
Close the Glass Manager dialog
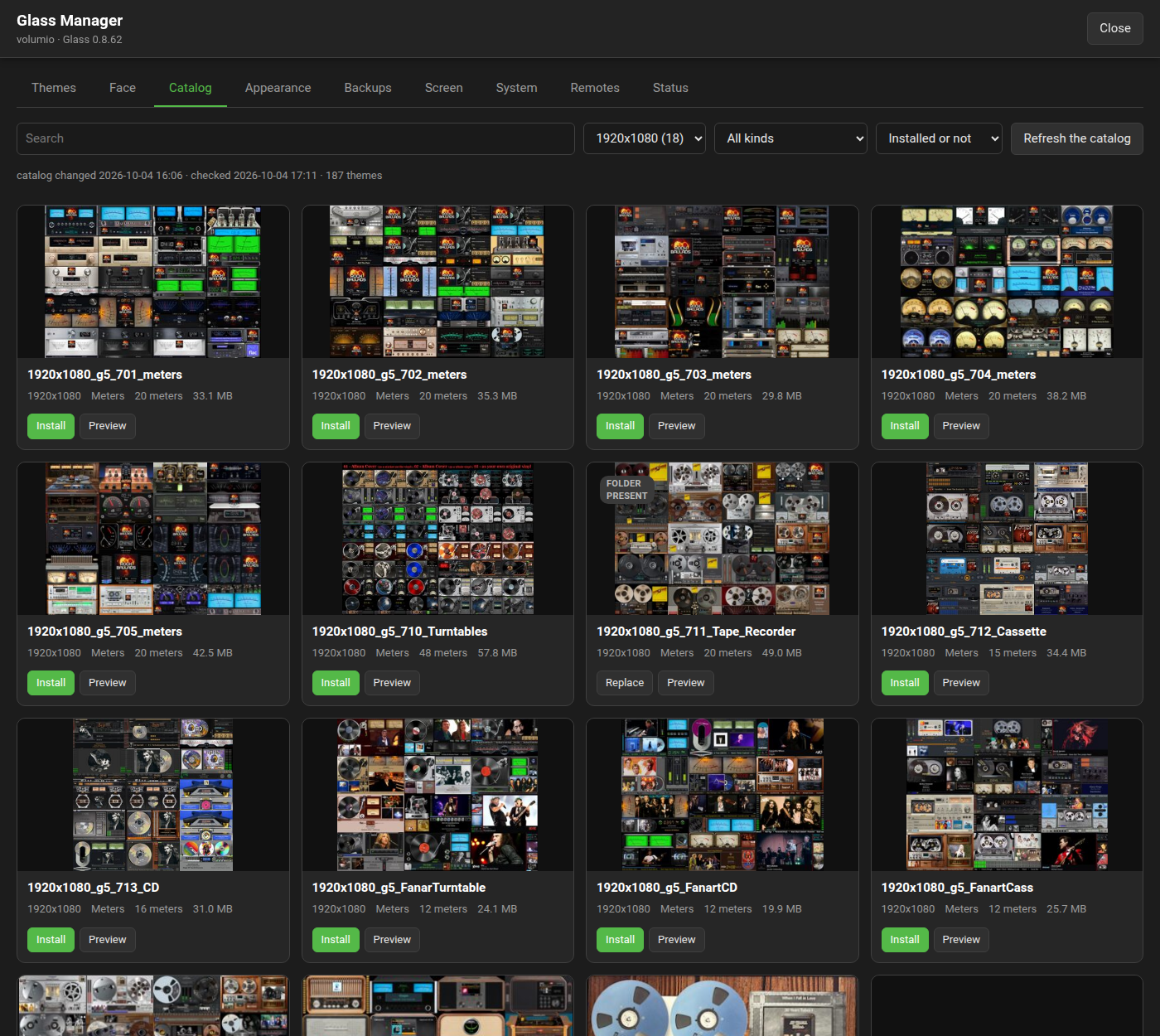pos(1115,28)
